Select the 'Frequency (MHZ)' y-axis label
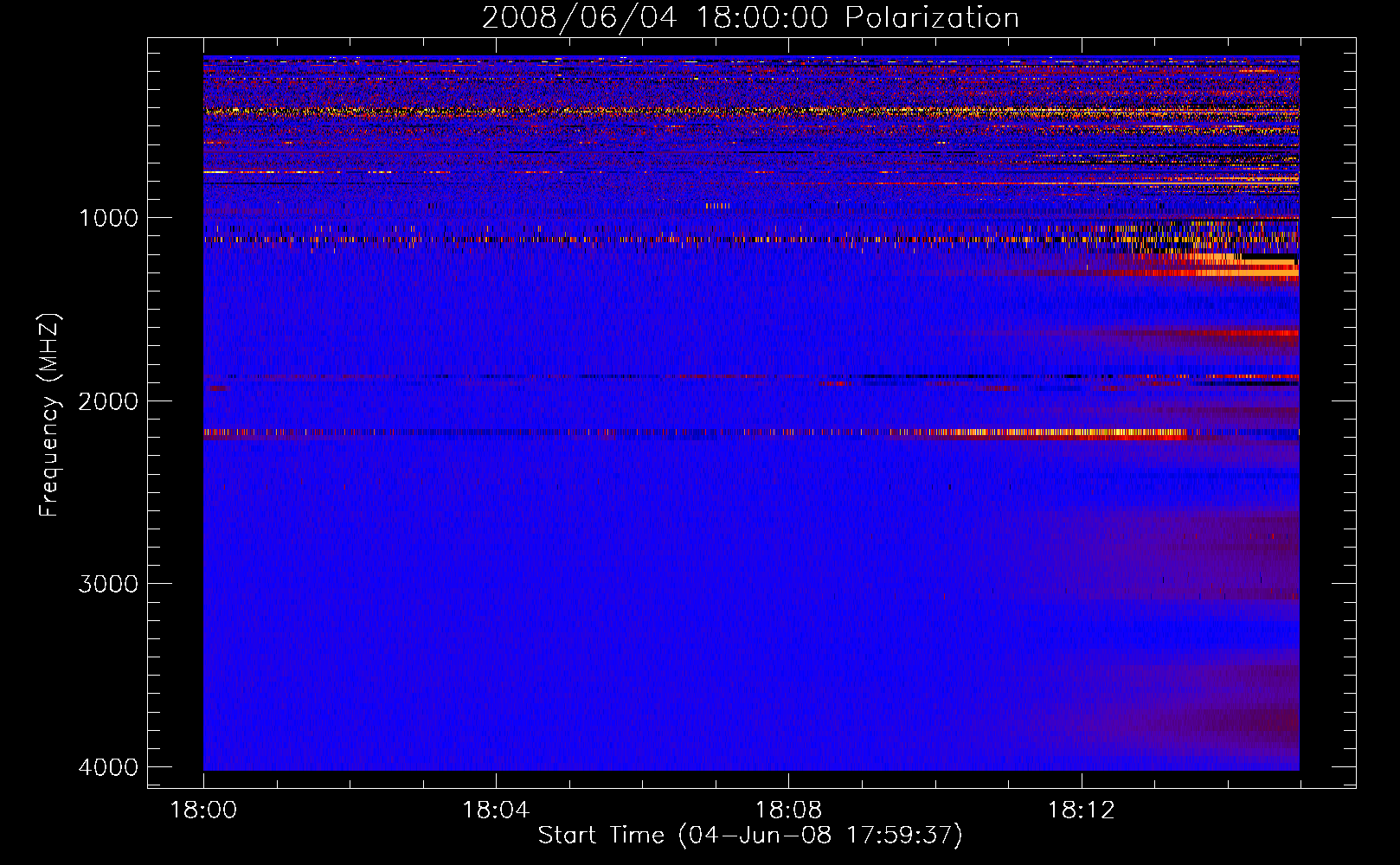The image size is (1400, 865). [x=49, y=415]
